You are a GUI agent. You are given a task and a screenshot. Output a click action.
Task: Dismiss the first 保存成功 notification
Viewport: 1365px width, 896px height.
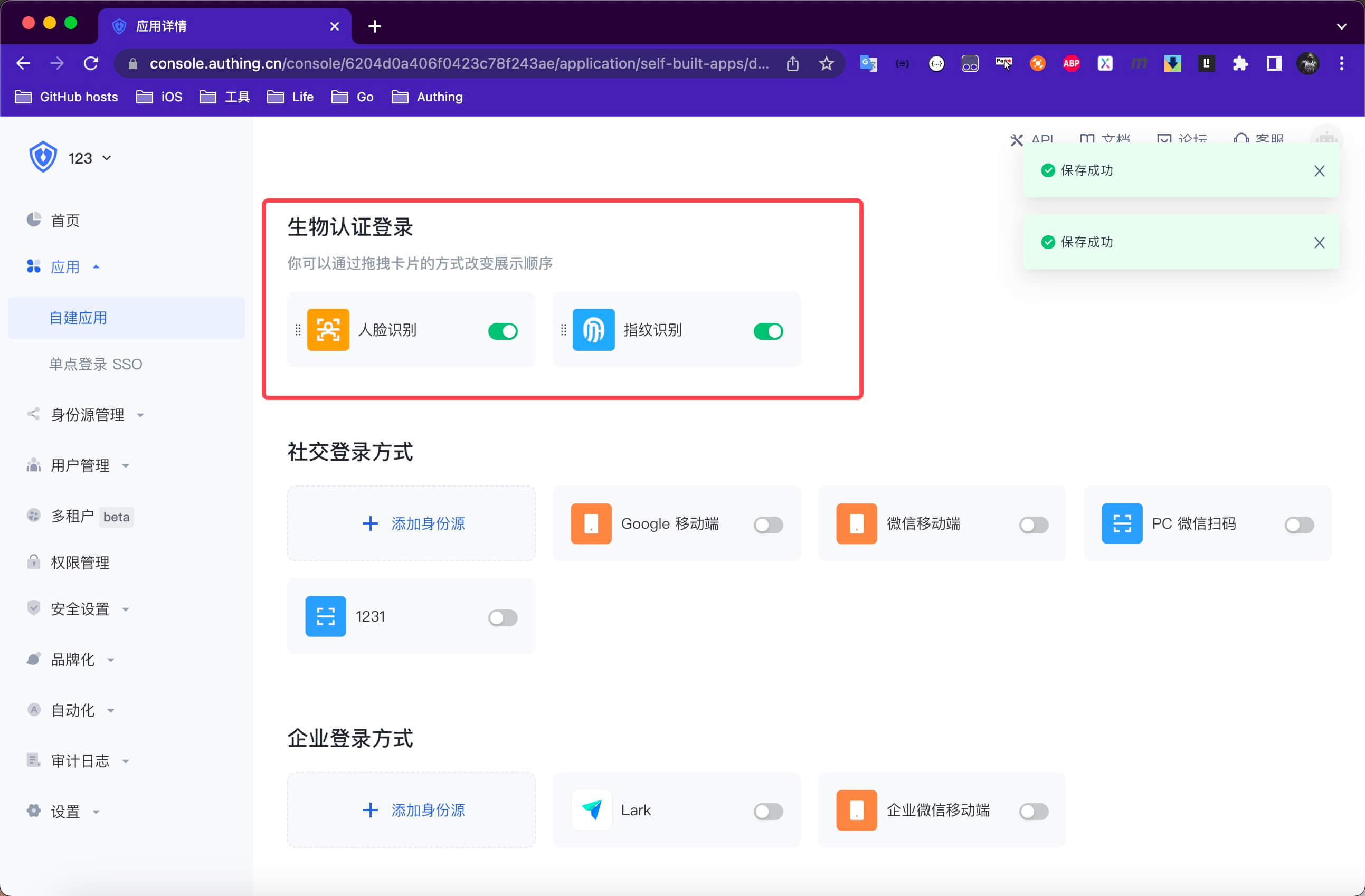pos(1319,171)
